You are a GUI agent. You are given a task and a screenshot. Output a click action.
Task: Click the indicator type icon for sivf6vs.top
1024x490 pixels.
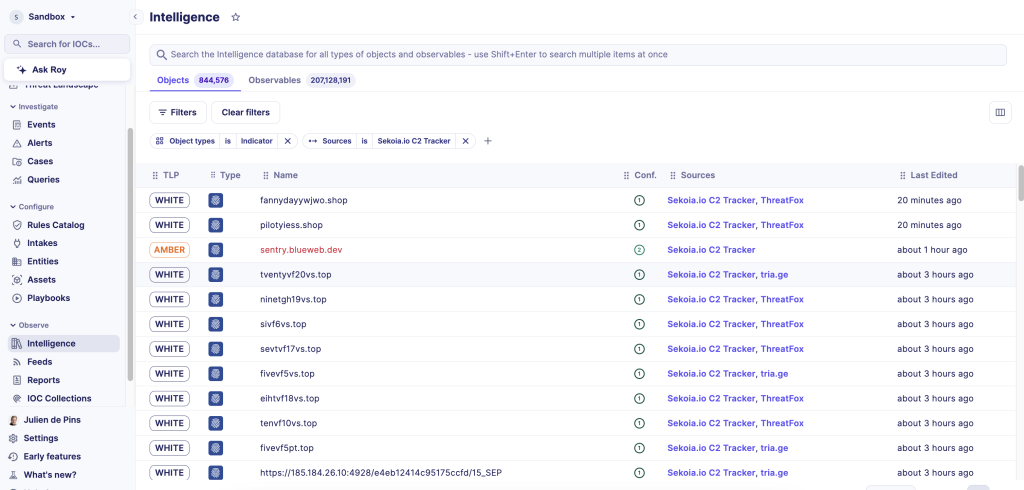tap(216, 325)
